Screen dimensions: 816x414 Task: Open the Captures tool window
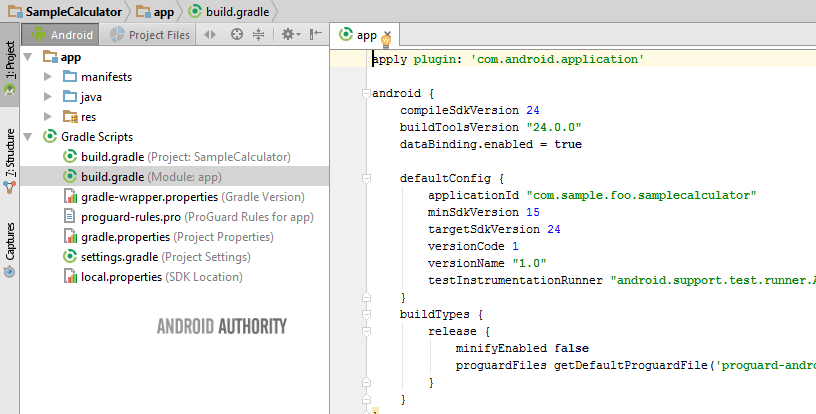tap(10, 250)
